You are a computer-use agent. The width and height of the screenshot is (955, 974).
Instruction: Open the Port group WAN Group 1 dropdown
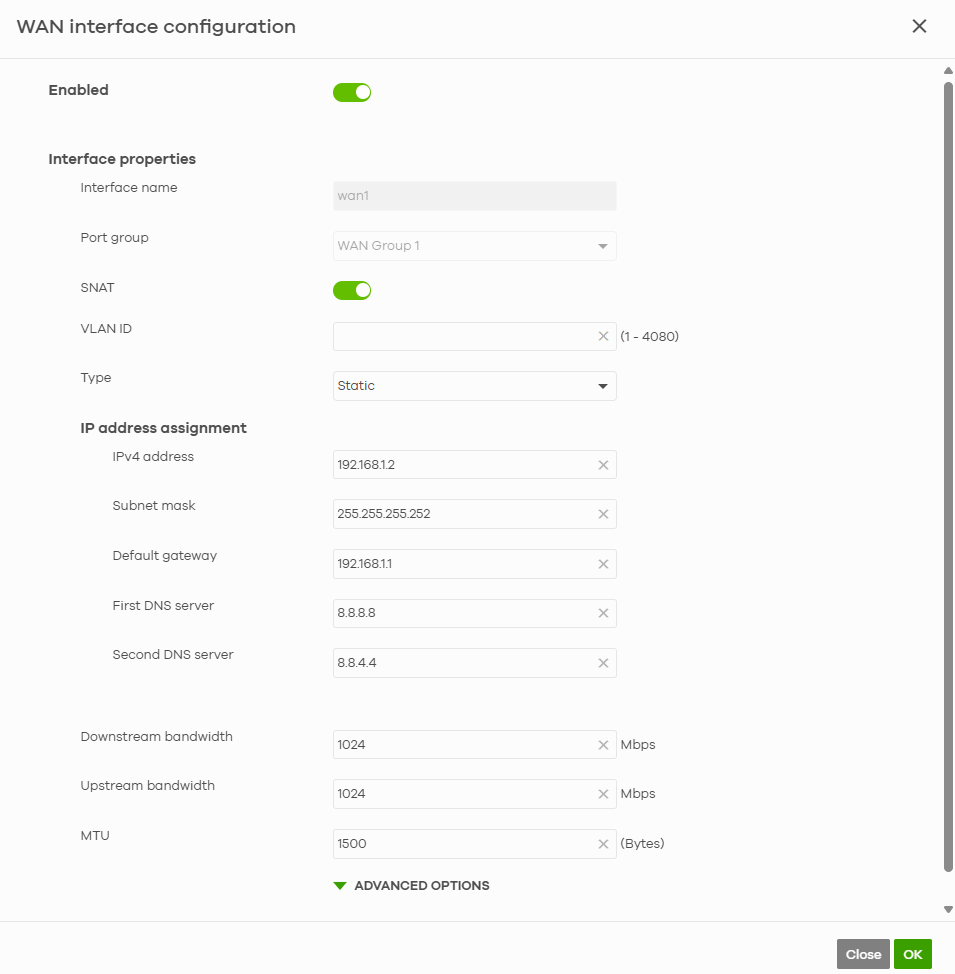[x=475, y=246]
